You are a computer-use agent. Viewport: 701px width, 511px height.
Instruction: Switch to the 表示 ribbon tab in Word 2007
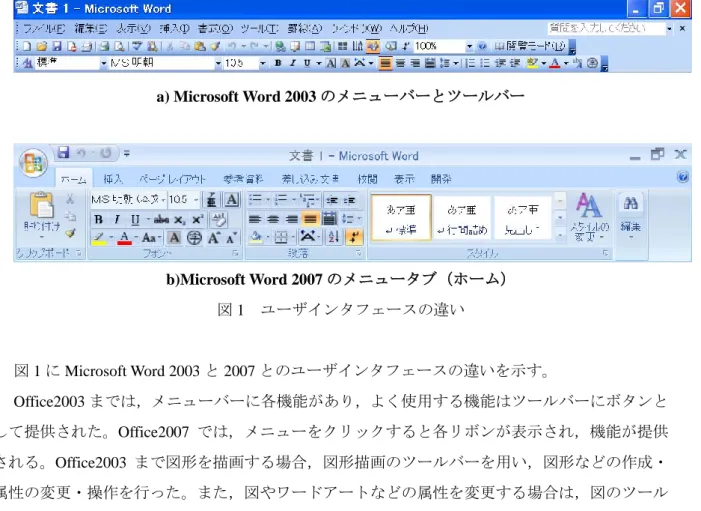404,180
